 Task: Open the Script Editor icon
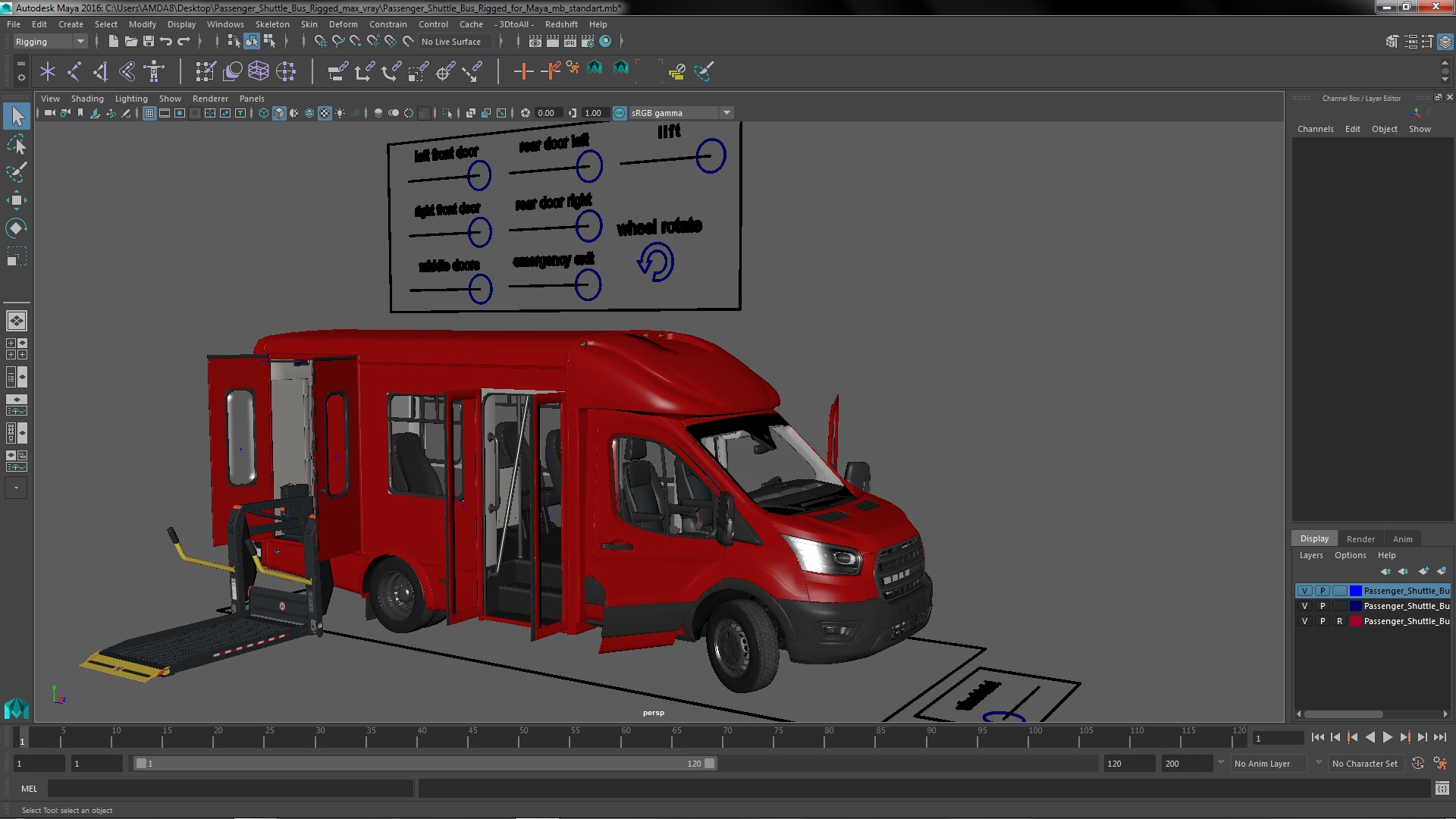click(x=1442, y=789)
